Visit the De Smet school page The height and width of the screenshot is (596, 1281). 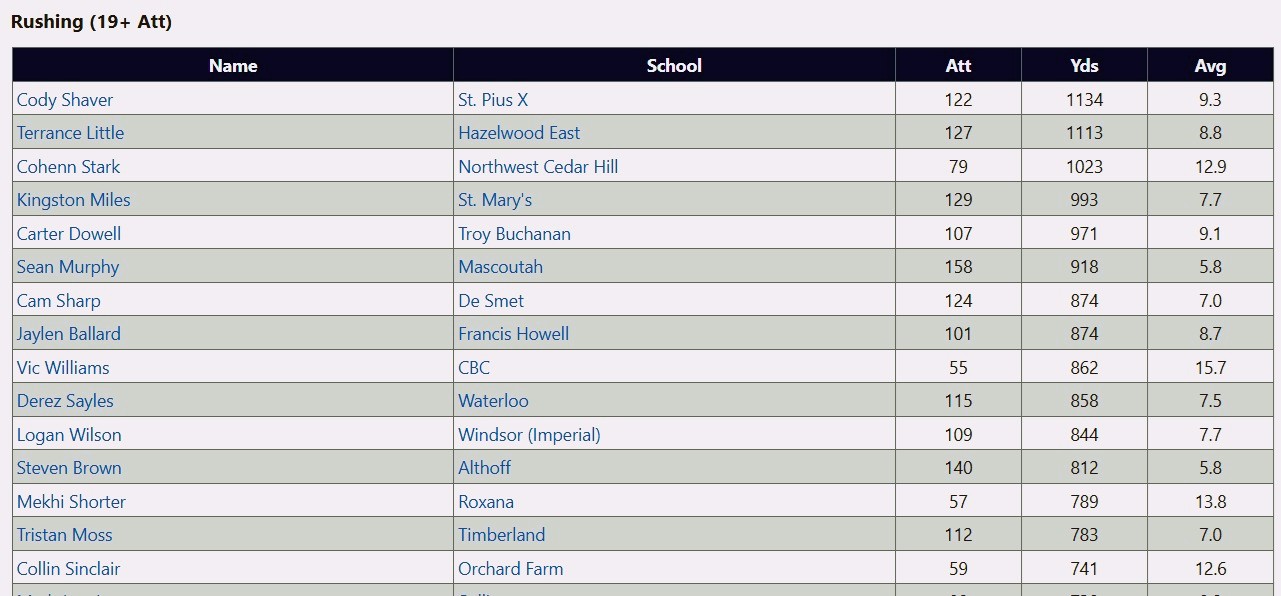pos(491,301)
